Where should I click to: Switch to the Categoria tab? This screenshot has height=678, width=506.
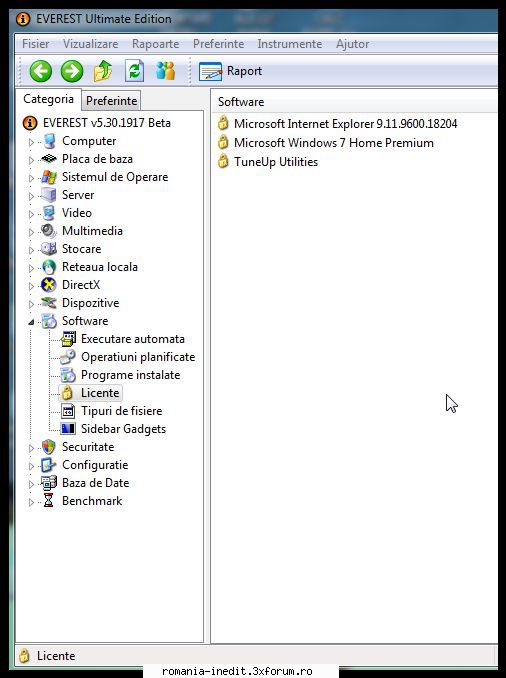pyautogui.click(x=48, y=99)
